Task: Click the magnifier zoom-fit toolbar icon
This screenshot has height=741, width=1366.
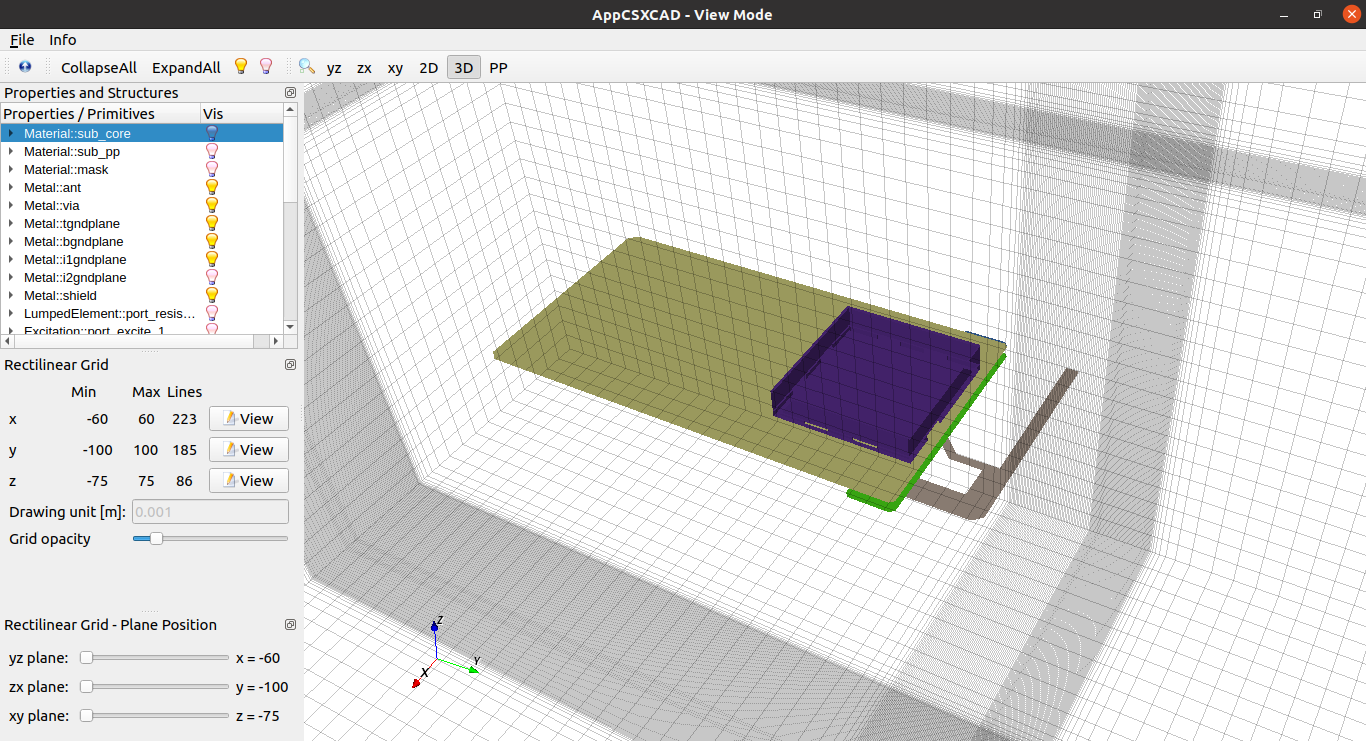Action: click(306, 67)
